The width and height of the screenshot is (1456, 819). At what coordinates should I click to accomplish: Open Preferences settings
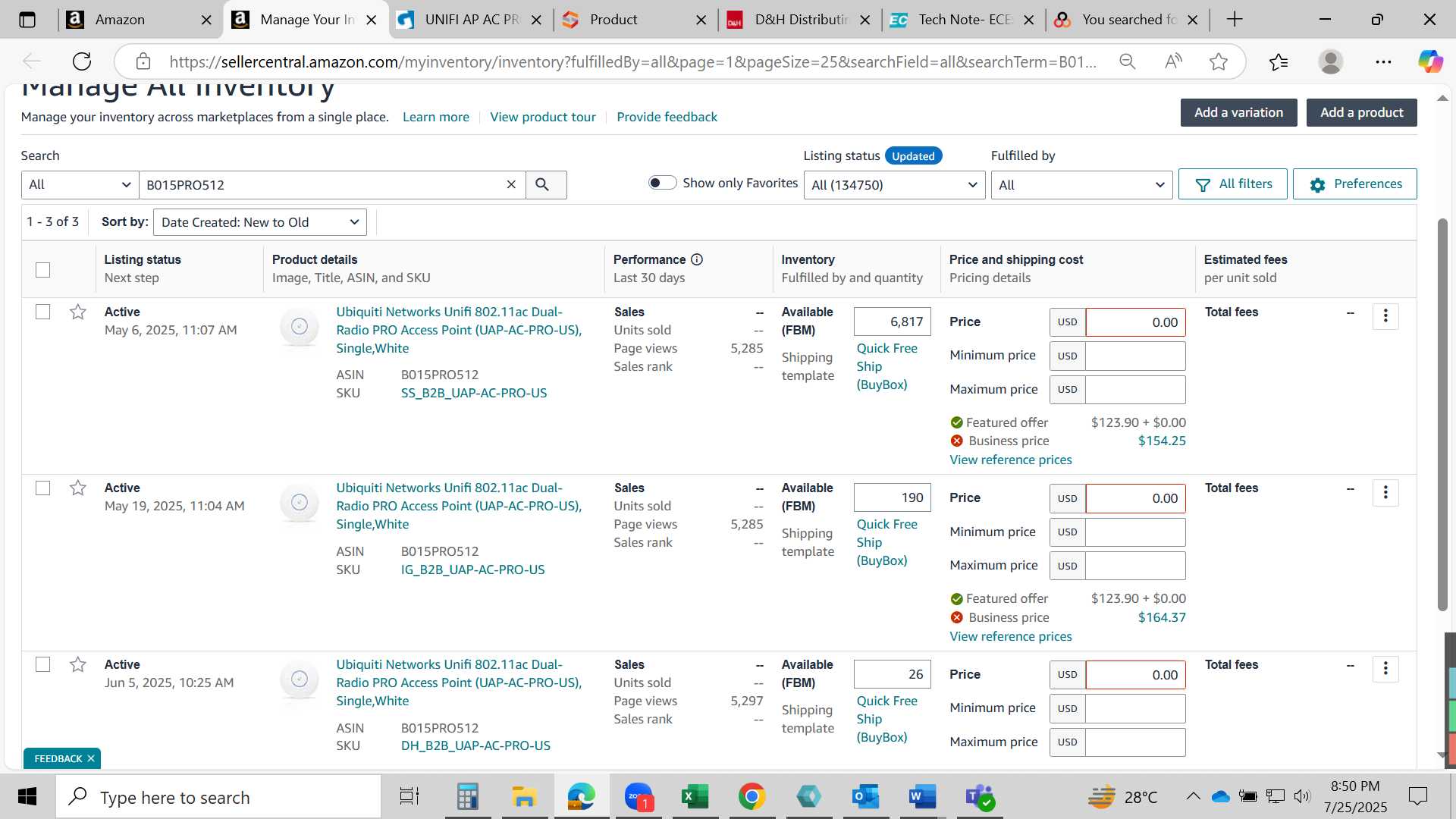click(x=1354, y=184)
